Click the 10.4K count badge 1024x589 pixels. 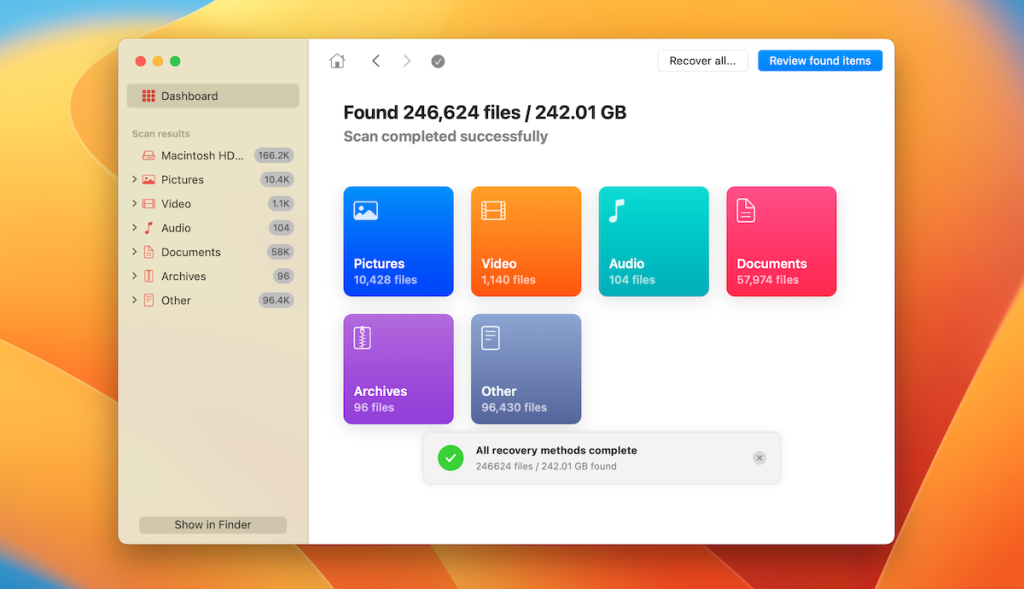pyautogui.click(x=277, y=180)
